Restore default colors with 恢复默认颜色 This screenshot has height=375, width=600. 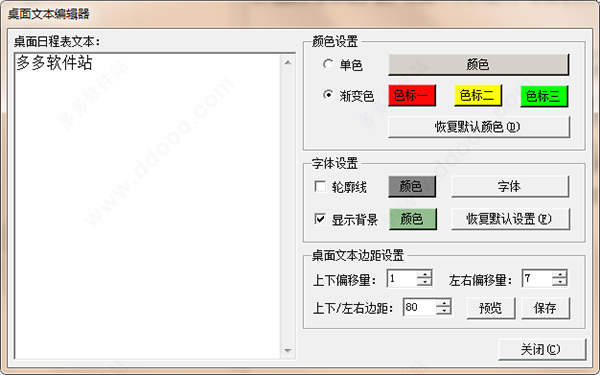478,127
